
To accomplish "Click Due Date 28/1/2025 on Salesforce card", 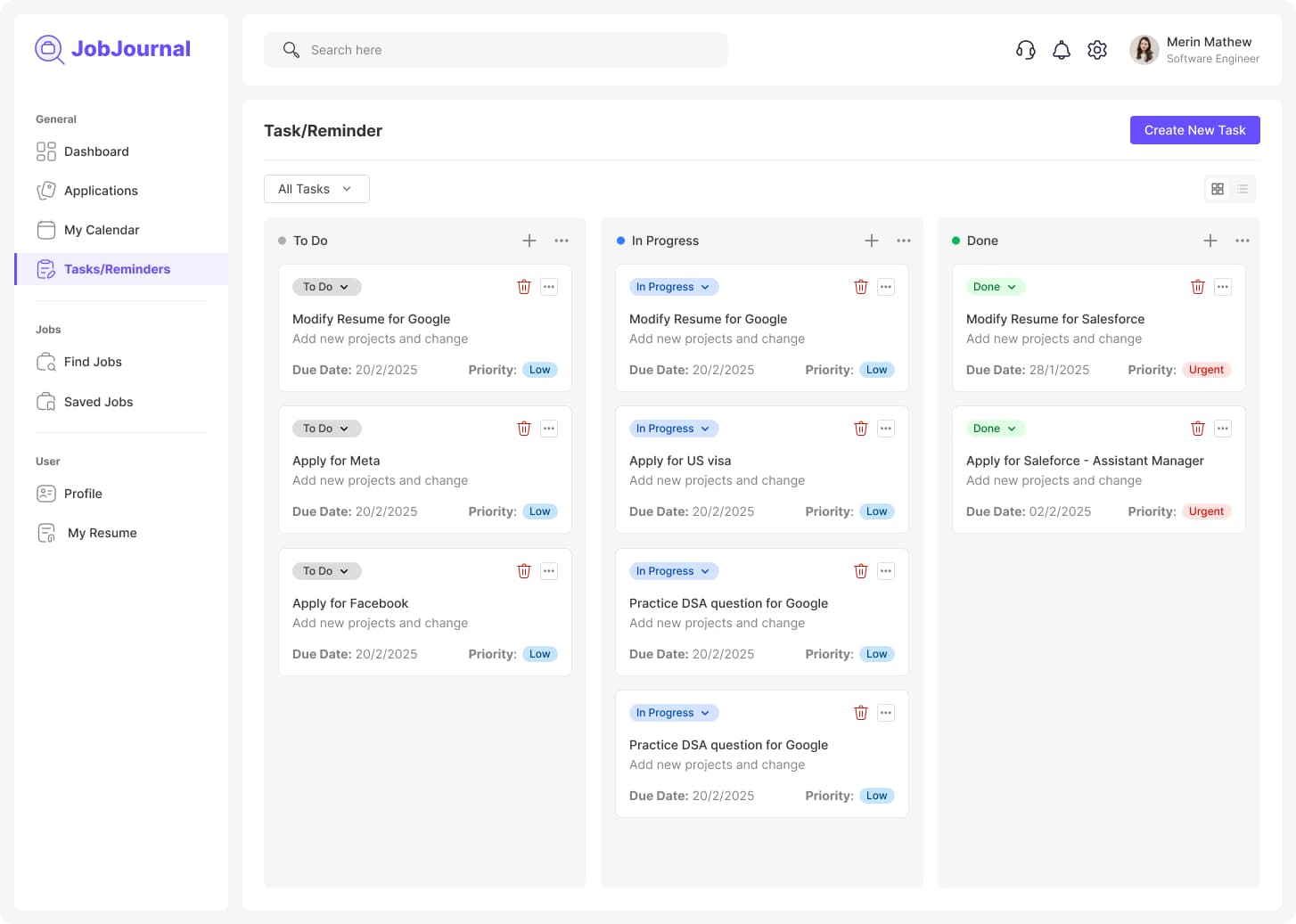I will (1028, 370).
